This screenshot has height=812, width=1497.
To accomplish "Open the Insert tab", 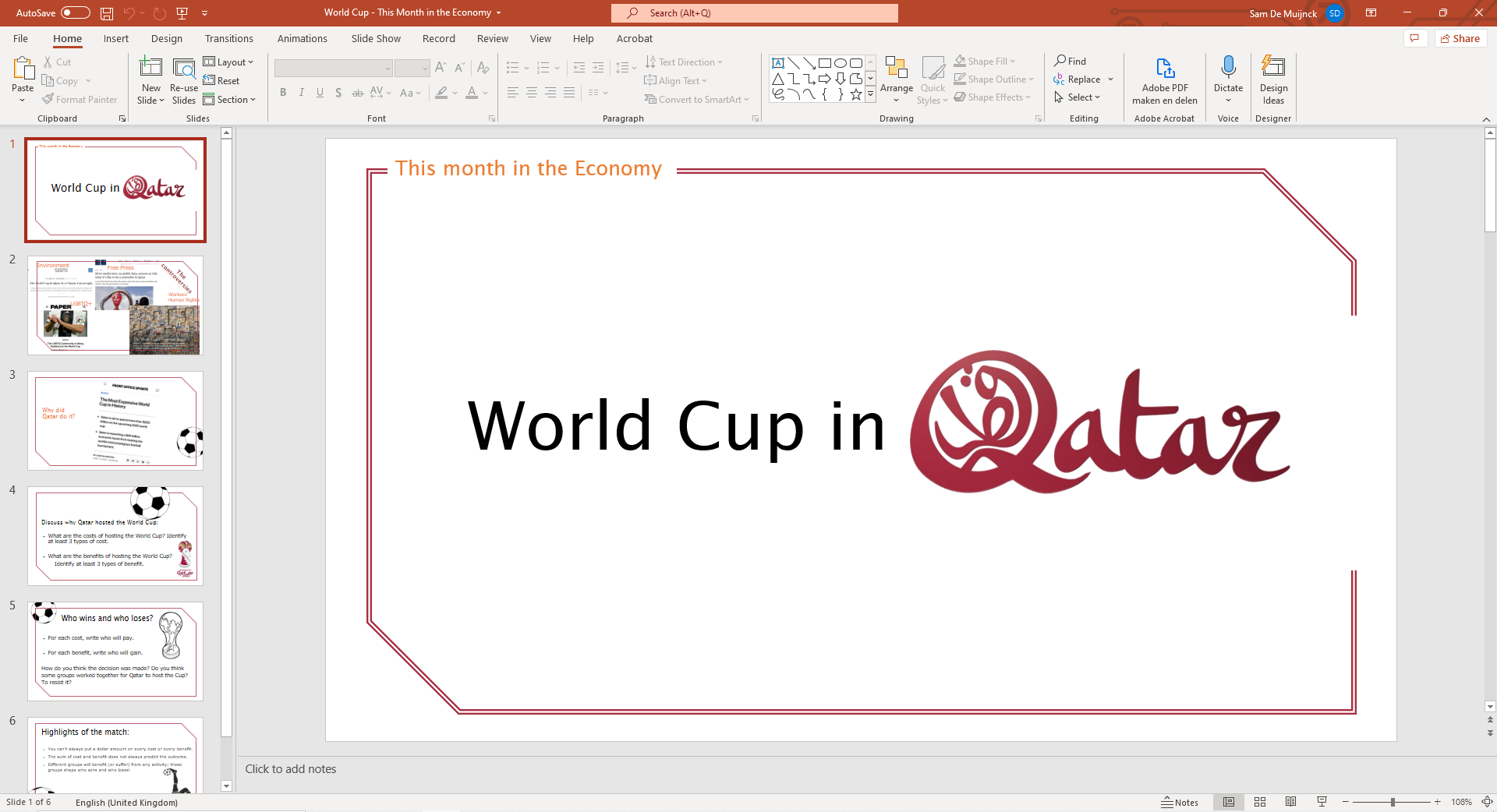I will click(116, 38).
